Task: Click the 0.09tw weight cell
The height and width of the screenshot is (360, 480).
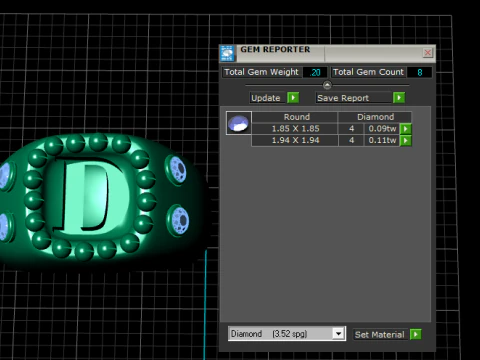Action: [382, 129]
